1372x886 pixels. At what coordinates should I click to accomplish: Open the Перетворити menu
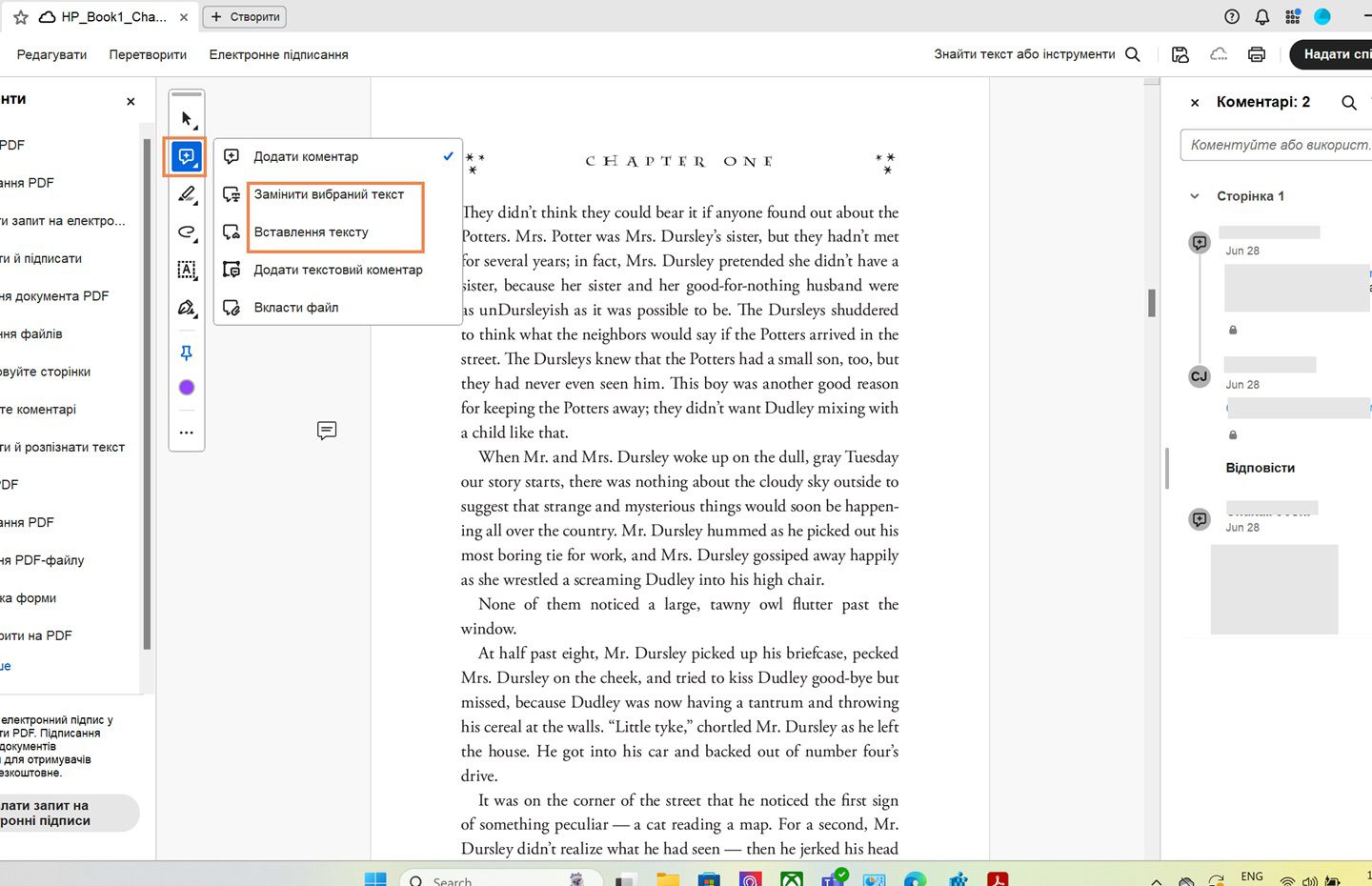148,54
